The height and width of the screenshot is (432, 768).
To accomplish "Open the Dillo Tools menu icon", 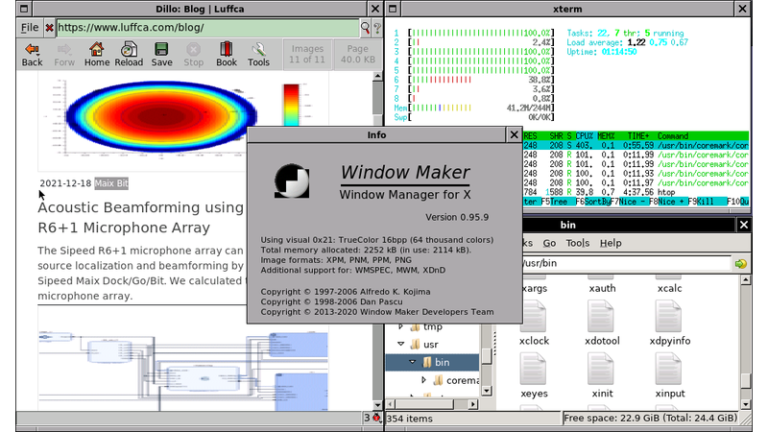I will click(x=258, y=53).
